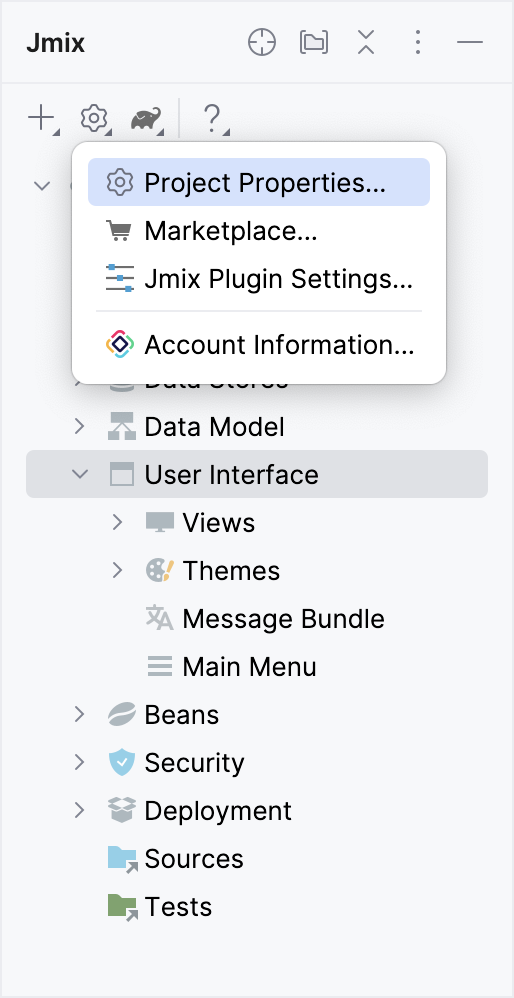Open the vertical three-dot options menu
Viewport: 514px width, 998px height.
click(x=418, y=43)
